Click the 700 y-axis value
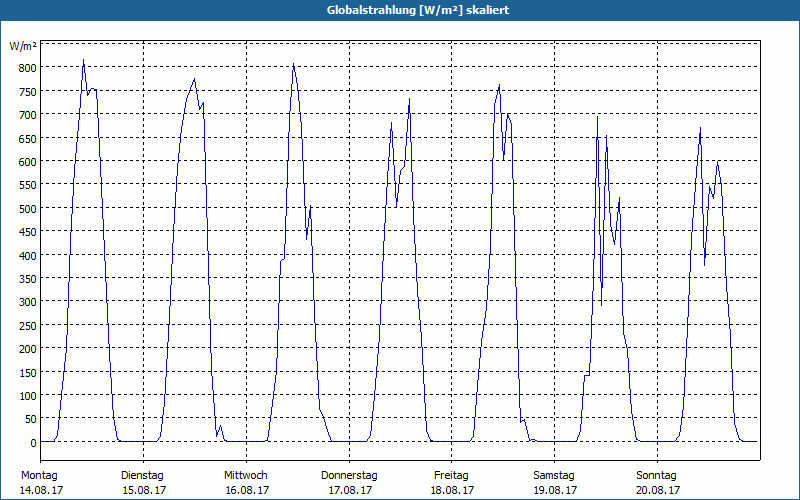 pos(28,115)
